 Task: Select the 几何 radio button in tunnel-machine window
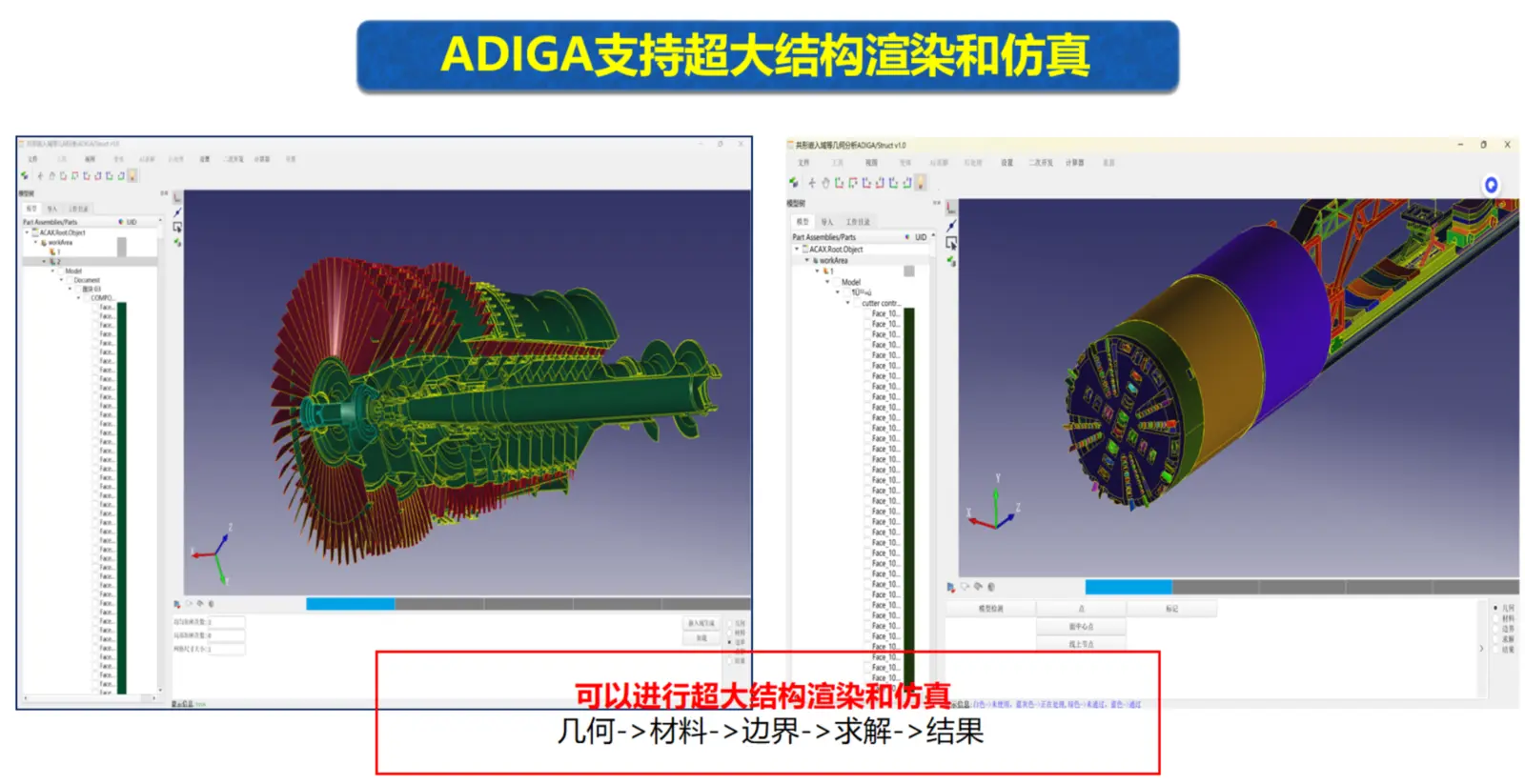click(1495, 608)
